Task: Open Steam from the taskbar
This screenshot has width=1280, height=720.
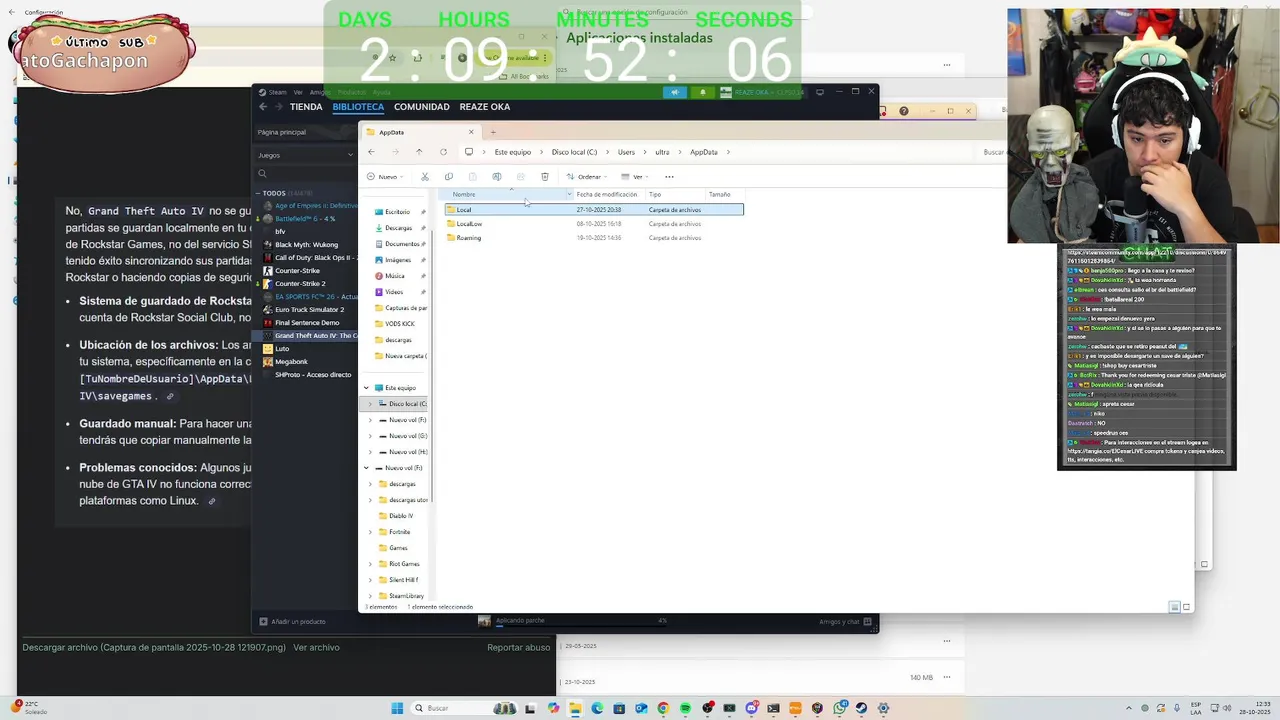Action: pos(861,708)
